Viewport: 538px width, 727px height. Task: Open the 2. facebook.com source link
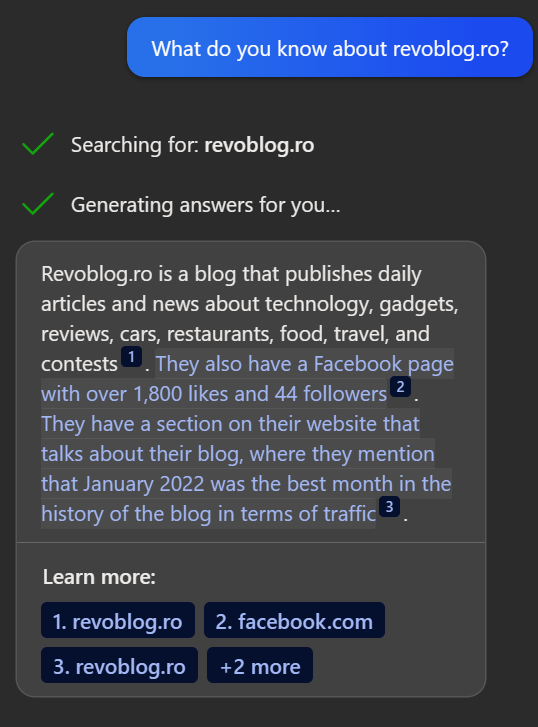point(295,620)
